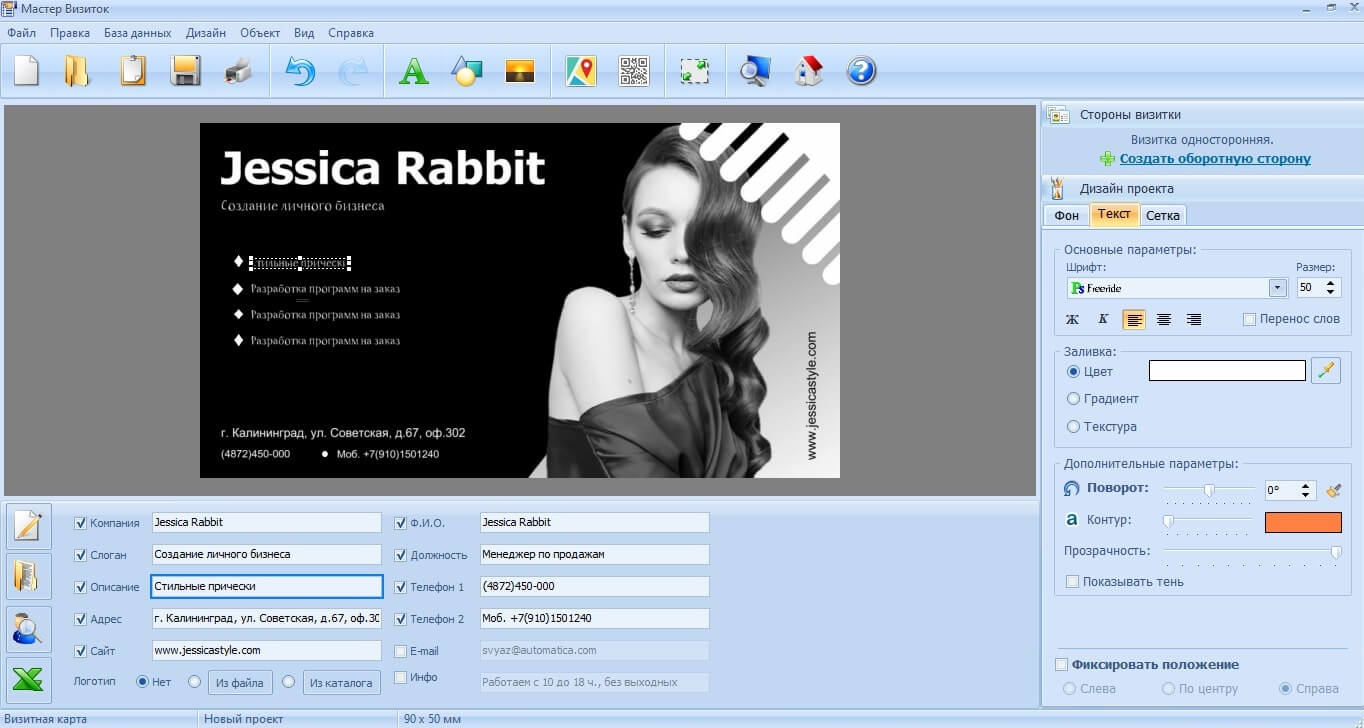Open the Excel export icon at bottom left
The image size is (1364, 728).
(x=29, y=680)
